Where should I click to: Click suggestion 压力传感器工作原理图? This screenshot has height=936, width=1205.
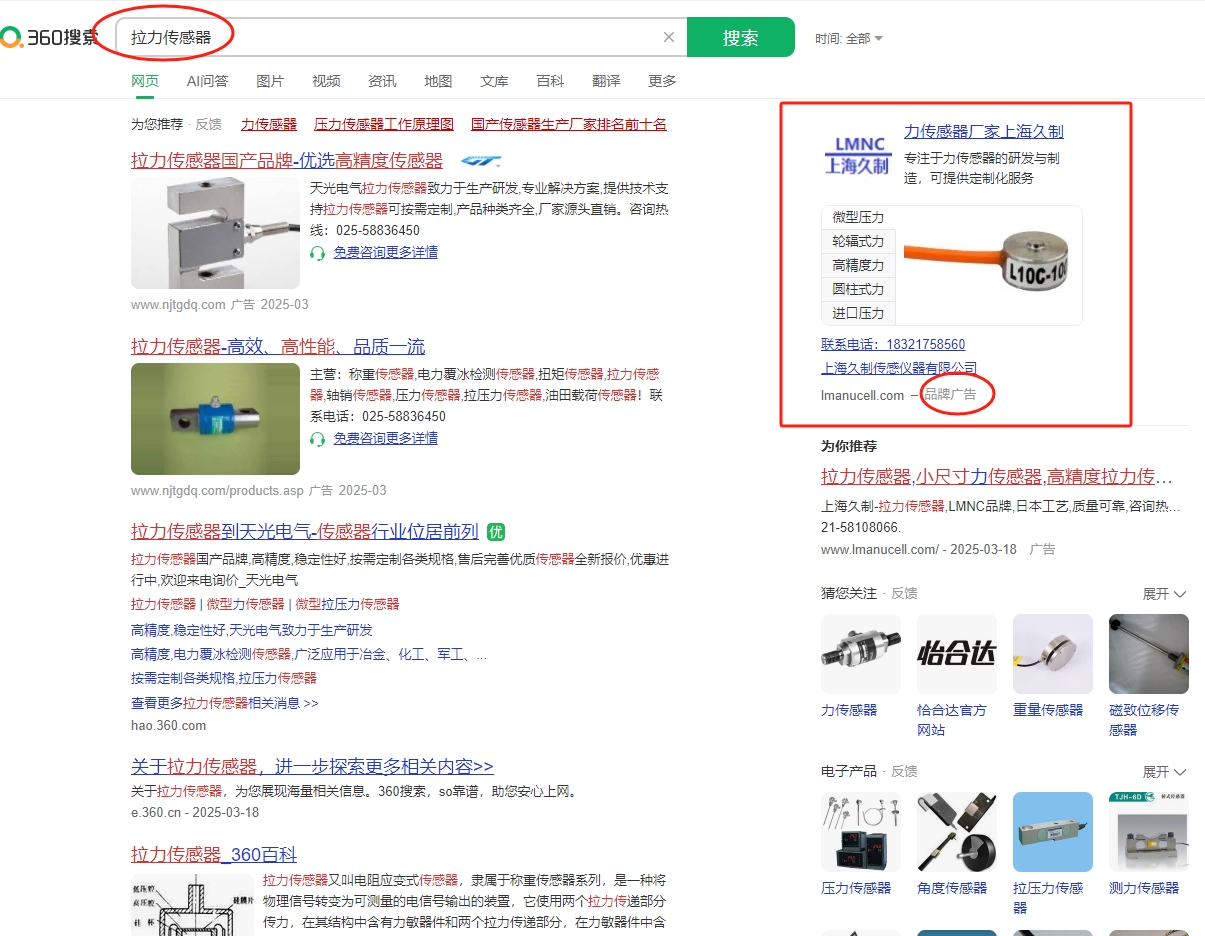coord(384,124)
